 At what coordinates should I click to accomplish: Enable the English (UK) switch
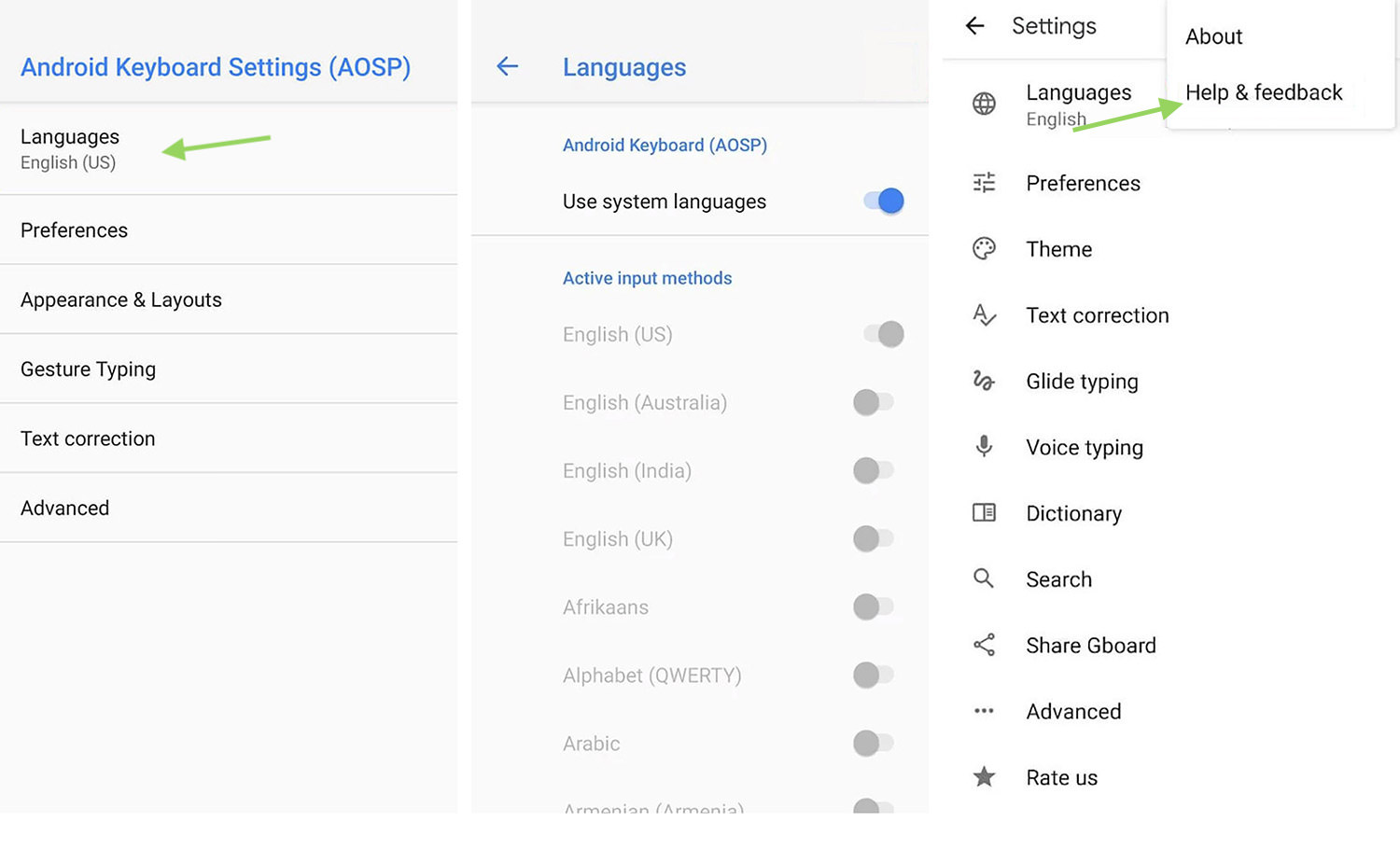[x=874, y=538]
